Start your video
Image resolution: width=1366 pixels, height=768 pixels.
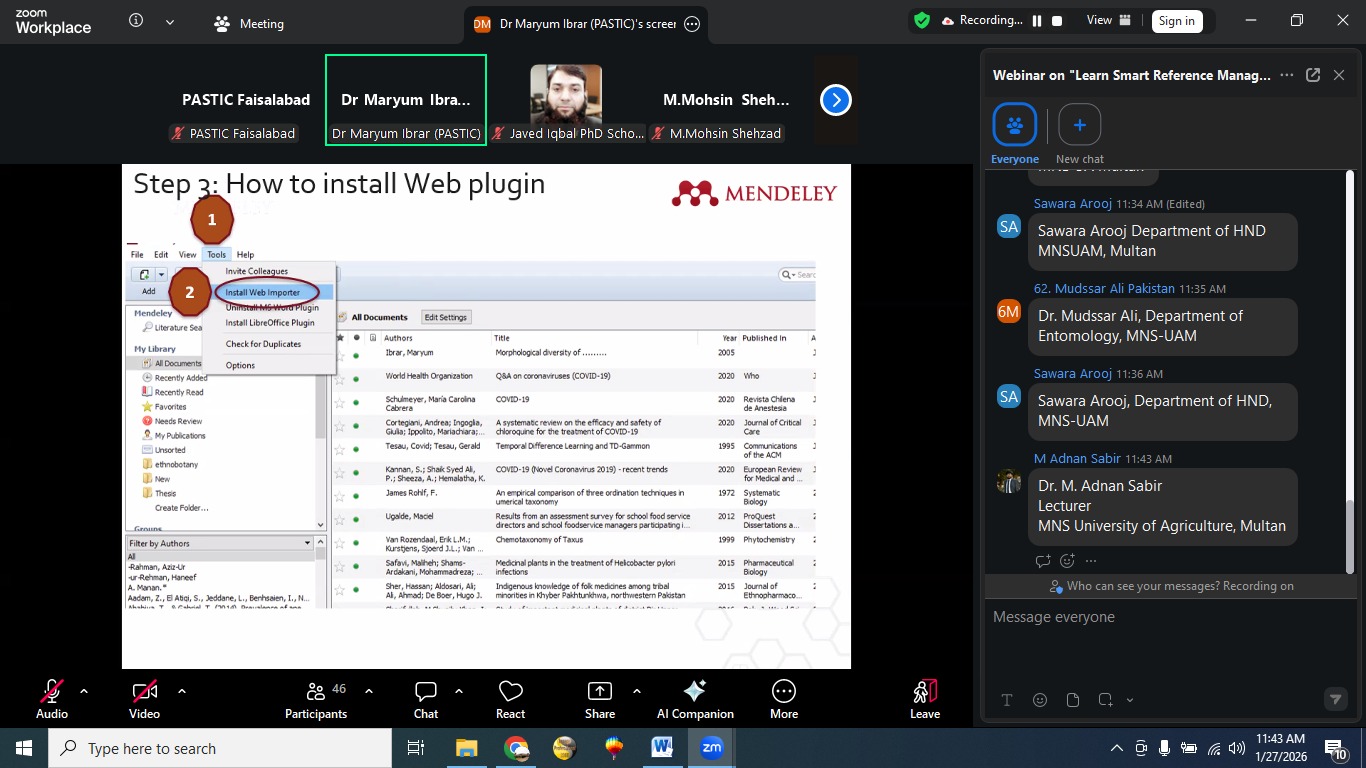(144, 697)
